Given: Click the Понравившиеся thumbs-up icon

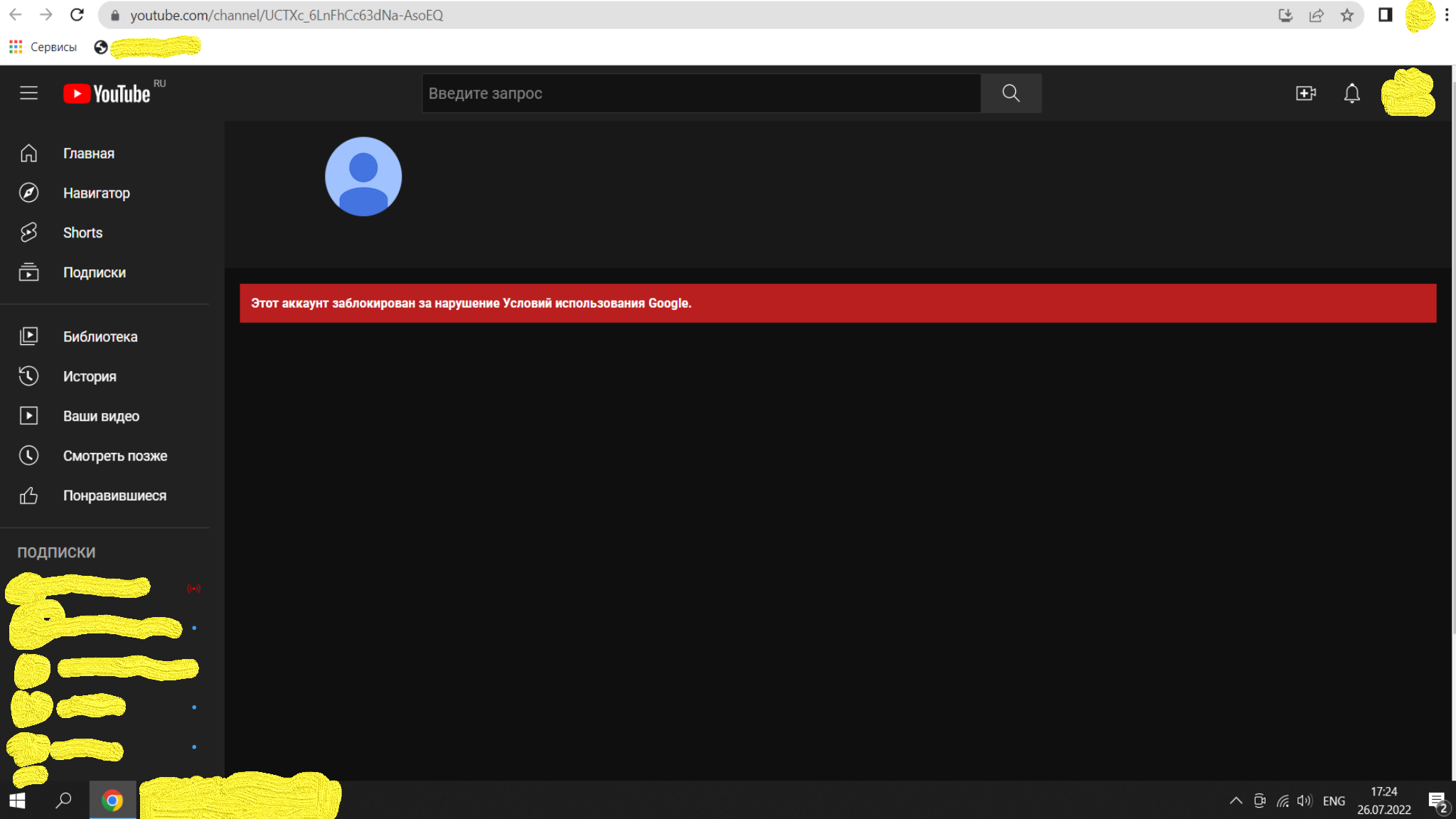Looking at the screenshot, I should (x=28, y=496).
